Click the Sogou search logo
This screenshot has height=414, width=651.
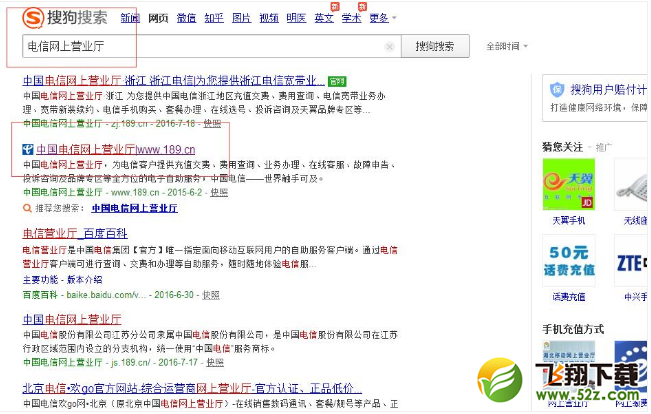pyautogui.click(x=64, y=18)
